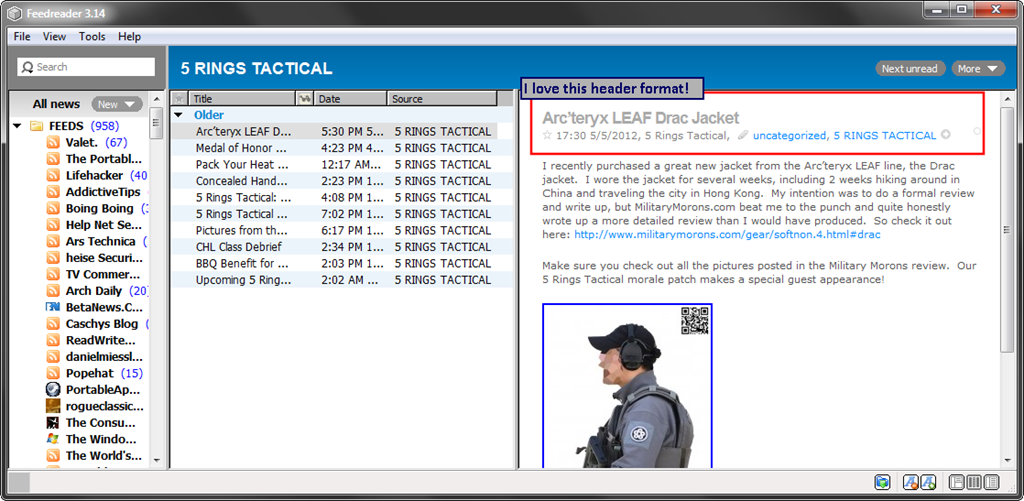Click the PortableApps feed globe icon

(x=54, y=389)
